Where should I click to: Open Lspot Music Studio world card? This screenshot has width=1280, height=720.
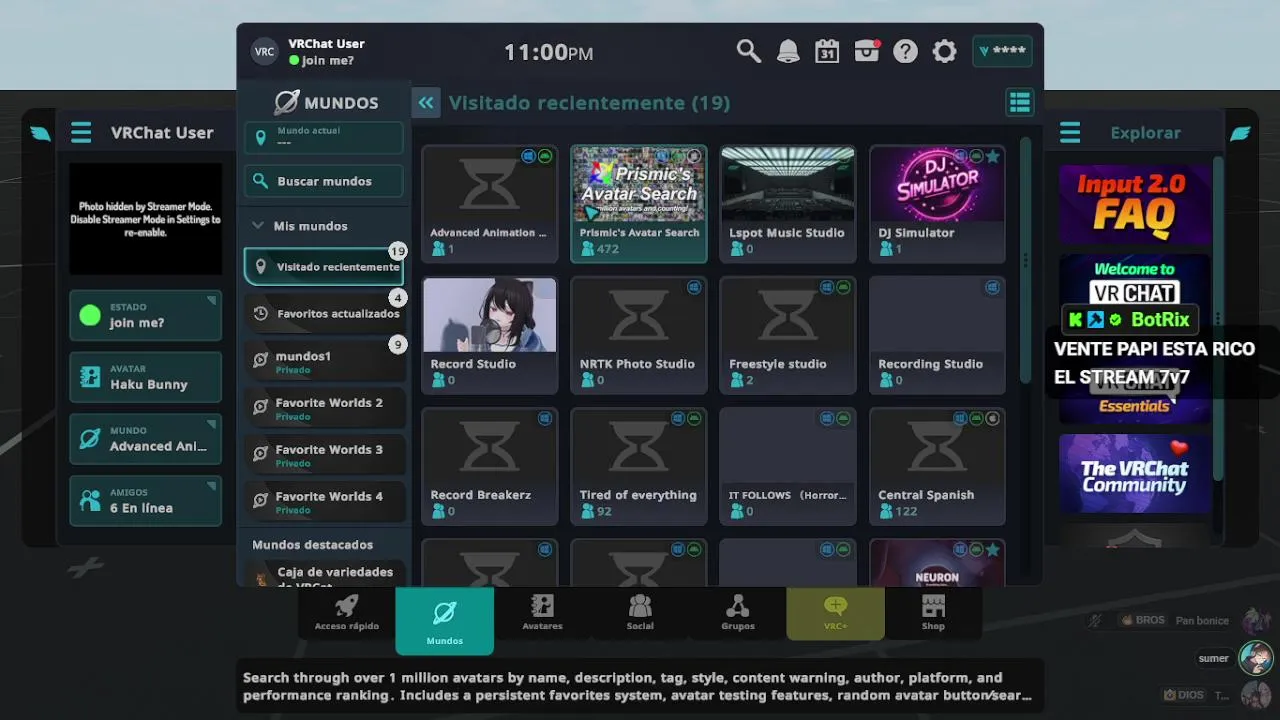tap(788, 203)
